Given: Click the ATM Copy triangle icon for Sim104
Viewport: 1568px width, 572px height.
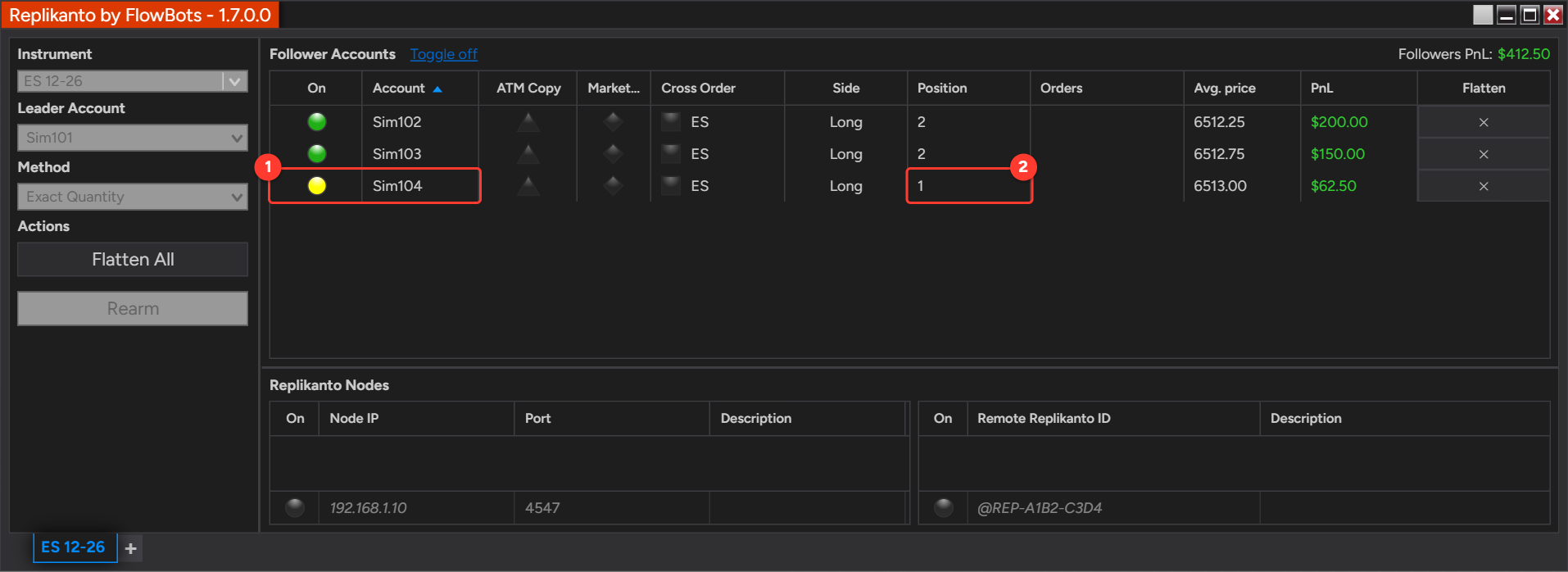Looking at the screenshot, I should 528,186.
